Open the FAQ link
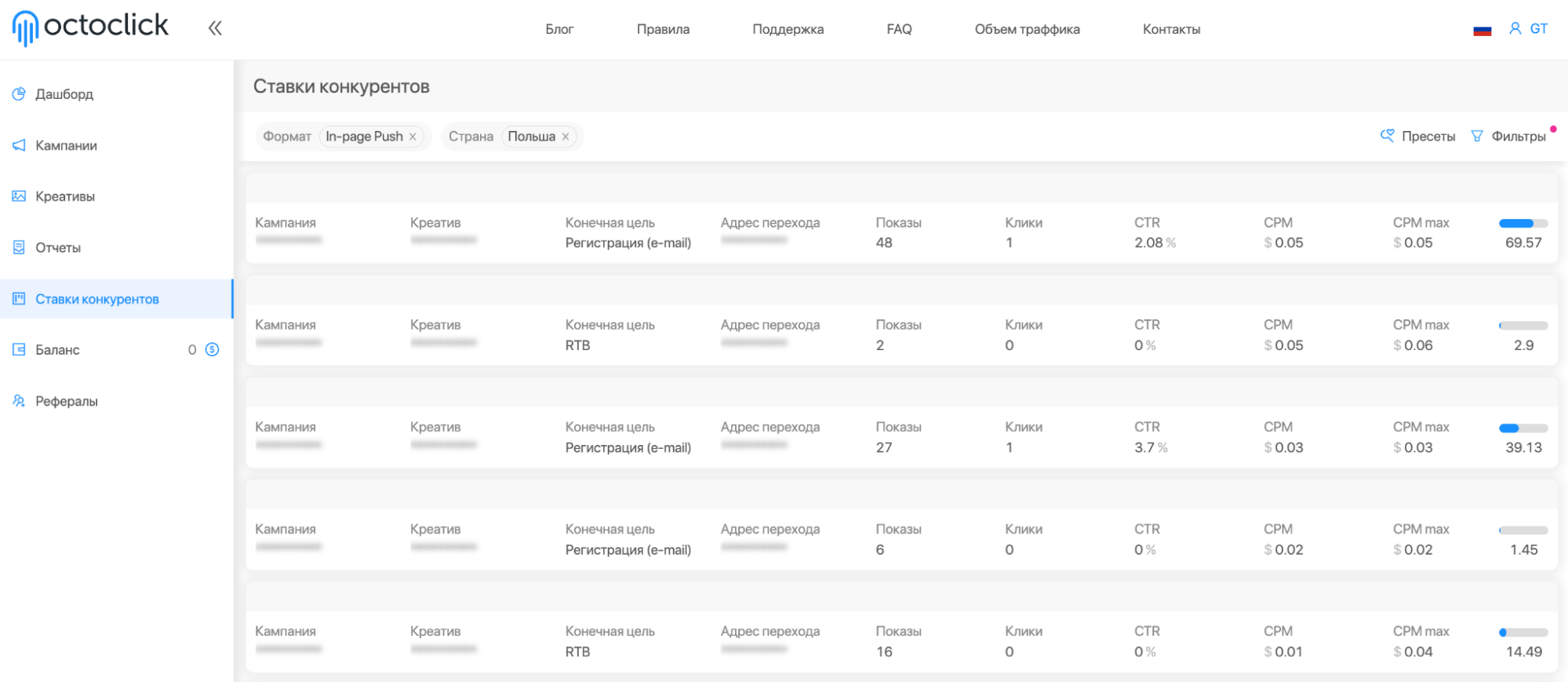This screenshot has height=682, width=1568. coord(899,29)
